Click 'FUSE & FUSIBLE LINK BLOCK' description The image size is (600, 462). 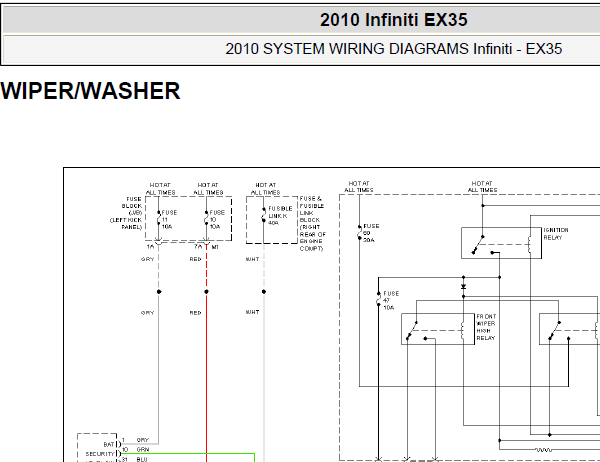(312, 224)
